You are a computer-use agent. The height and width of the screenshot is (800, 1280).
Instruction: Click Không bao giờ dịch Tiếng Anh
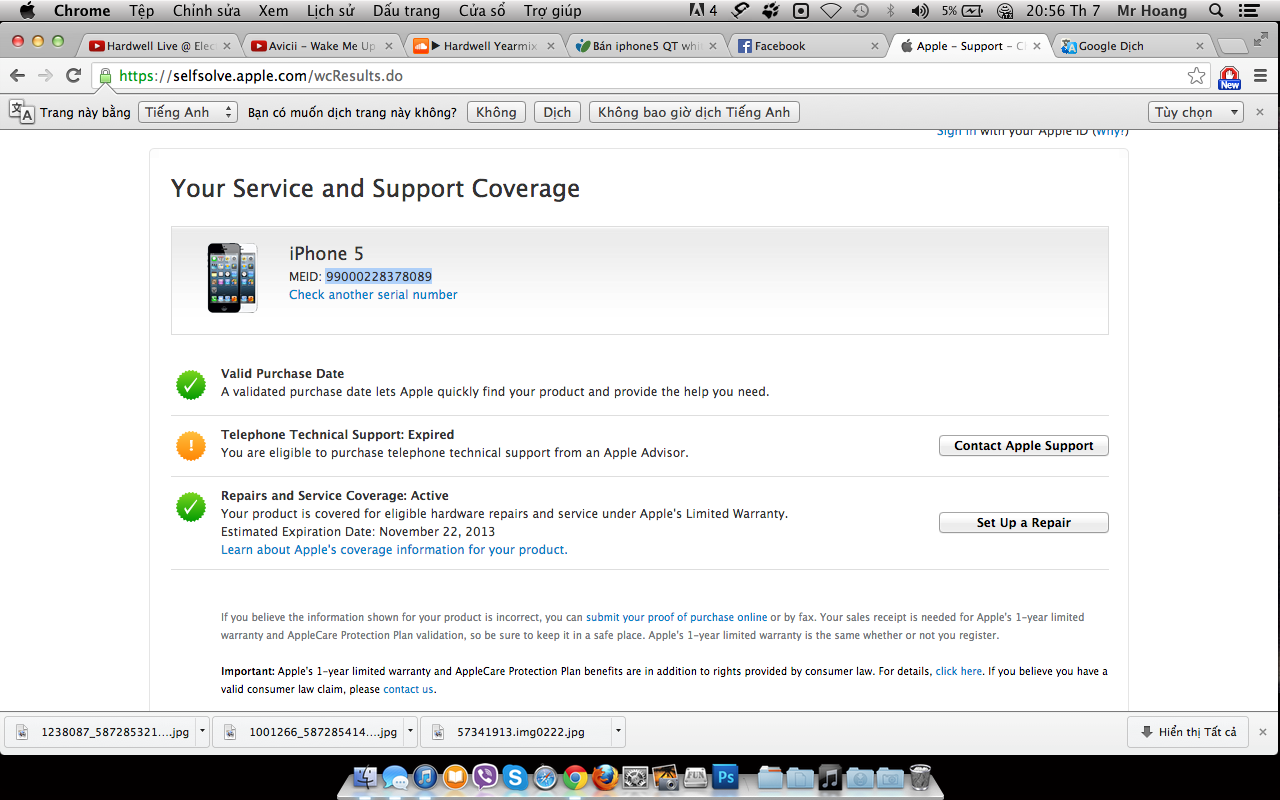(x=694, y=112)
